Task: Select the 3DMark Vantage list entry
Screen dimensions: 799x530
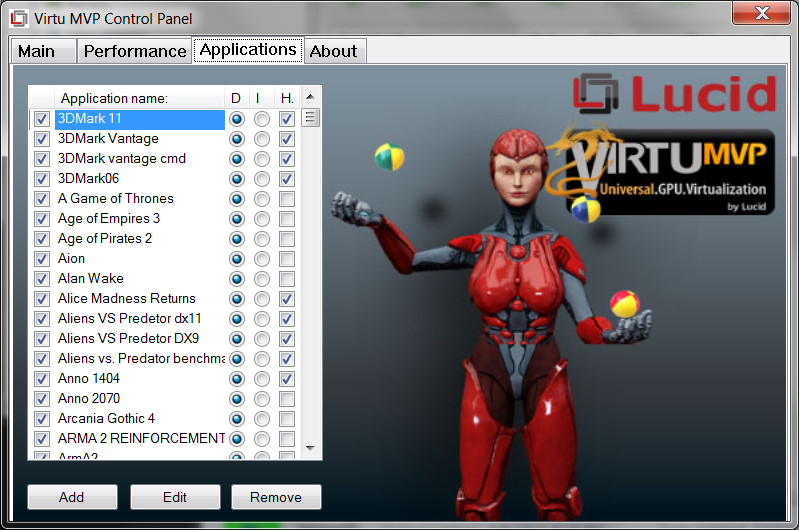Action: (x=140, y=139)
